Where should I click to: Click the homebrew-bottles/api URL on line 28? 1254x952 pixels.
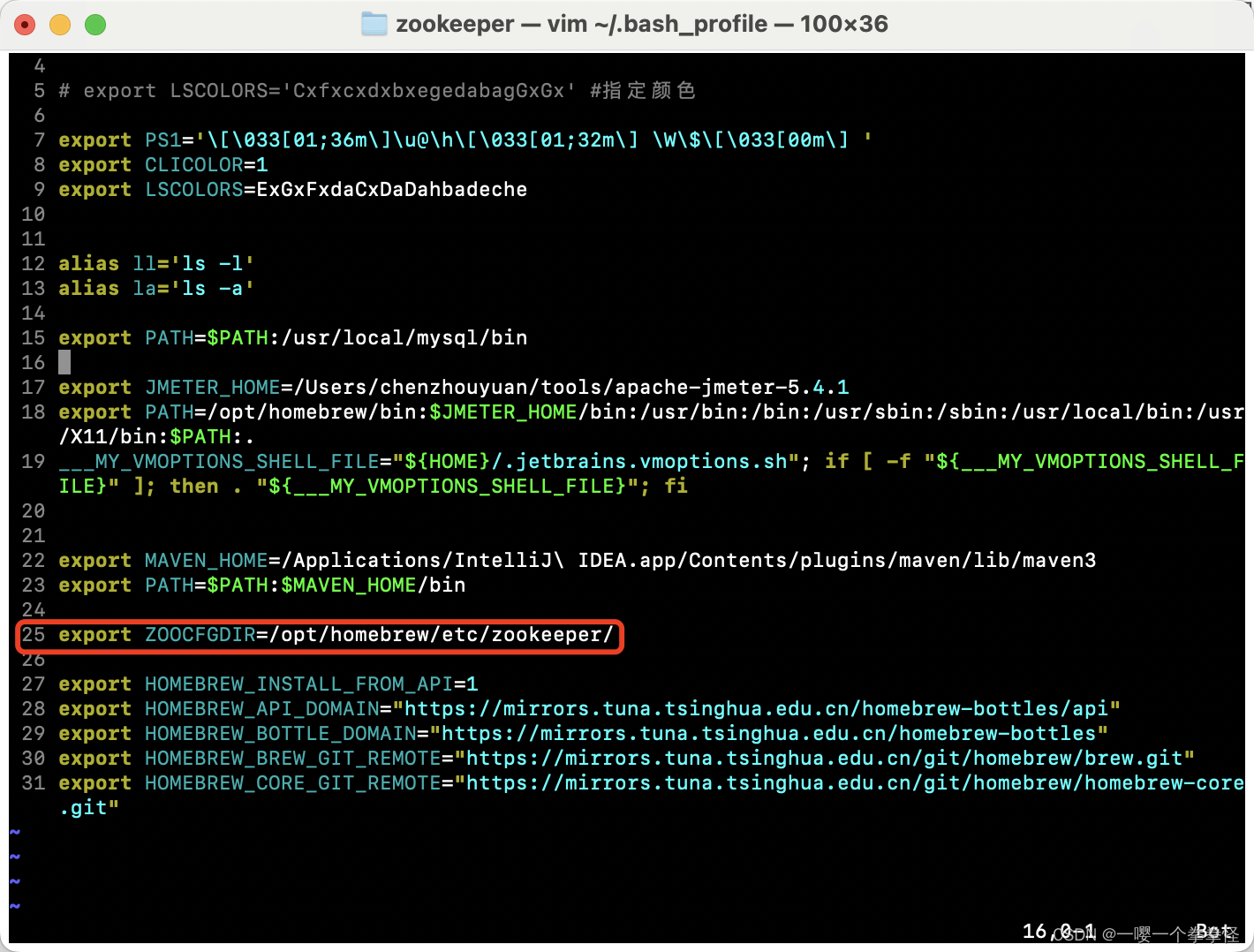point(757,709)
